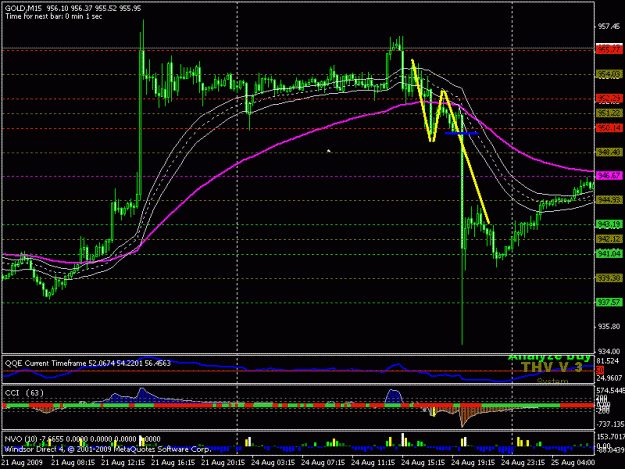Select the green 943.19 price level label
The image size is (625, 469).
tap(609, 224)
